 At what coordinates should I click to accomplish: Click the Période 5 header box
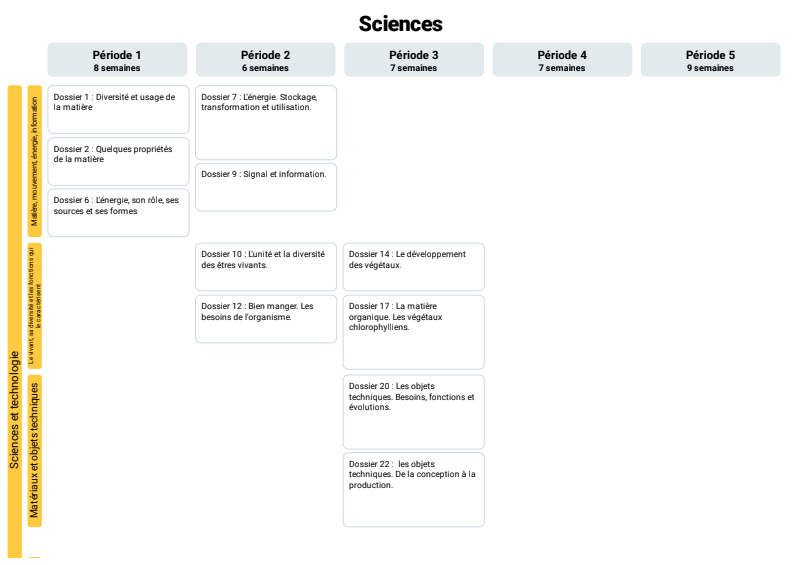(x=710, y=60)
